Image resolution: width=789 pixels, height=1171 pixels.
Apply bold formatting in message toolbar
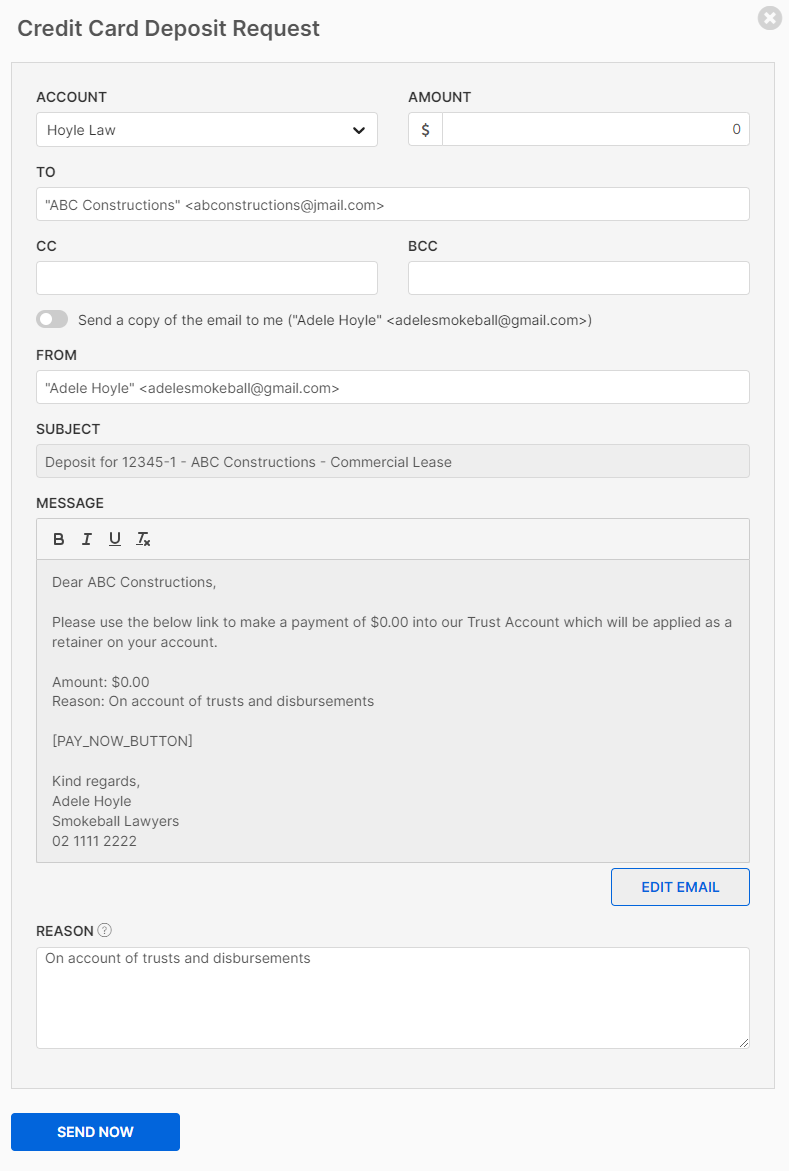pos(59,539)
